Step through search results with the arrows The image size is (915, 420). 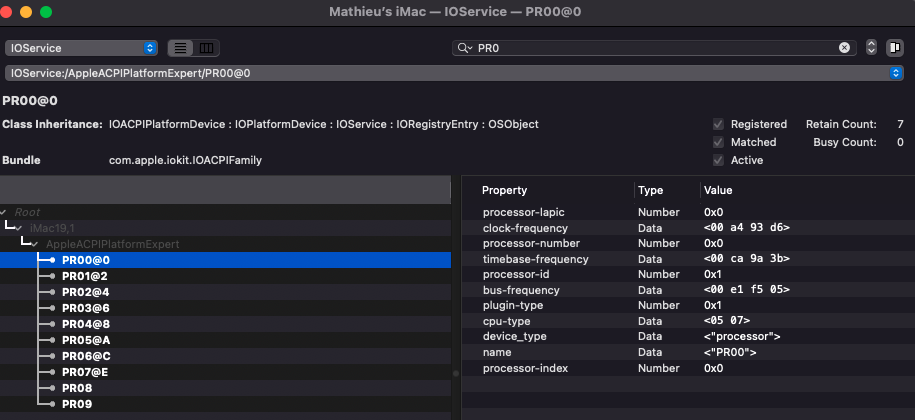871,48
